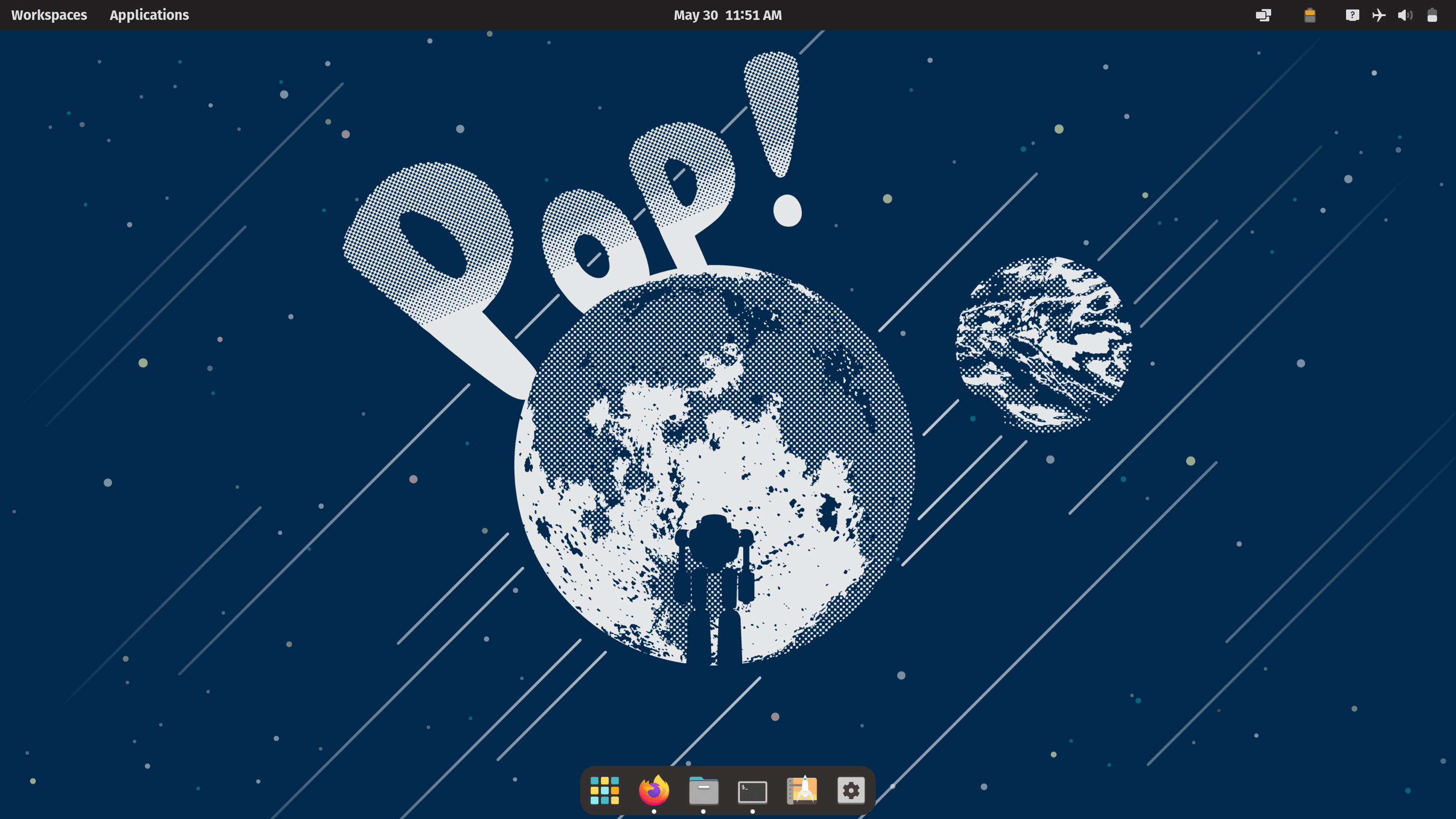Open the app library grid in dock
1456x819 pixels.
pos(604,790)
